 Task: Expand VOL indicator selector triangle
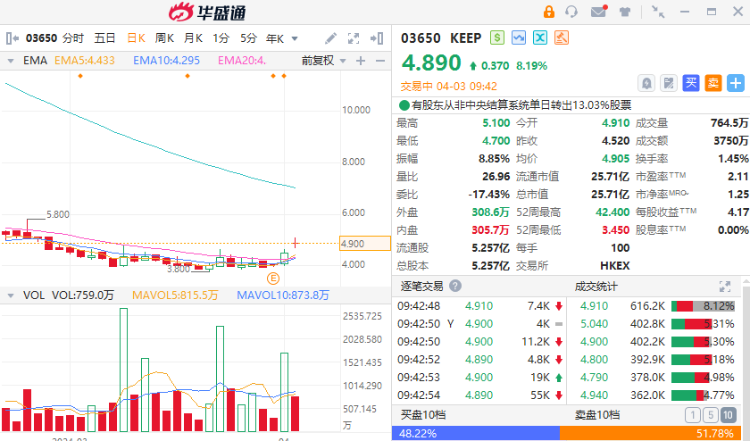tap(11, 296)
